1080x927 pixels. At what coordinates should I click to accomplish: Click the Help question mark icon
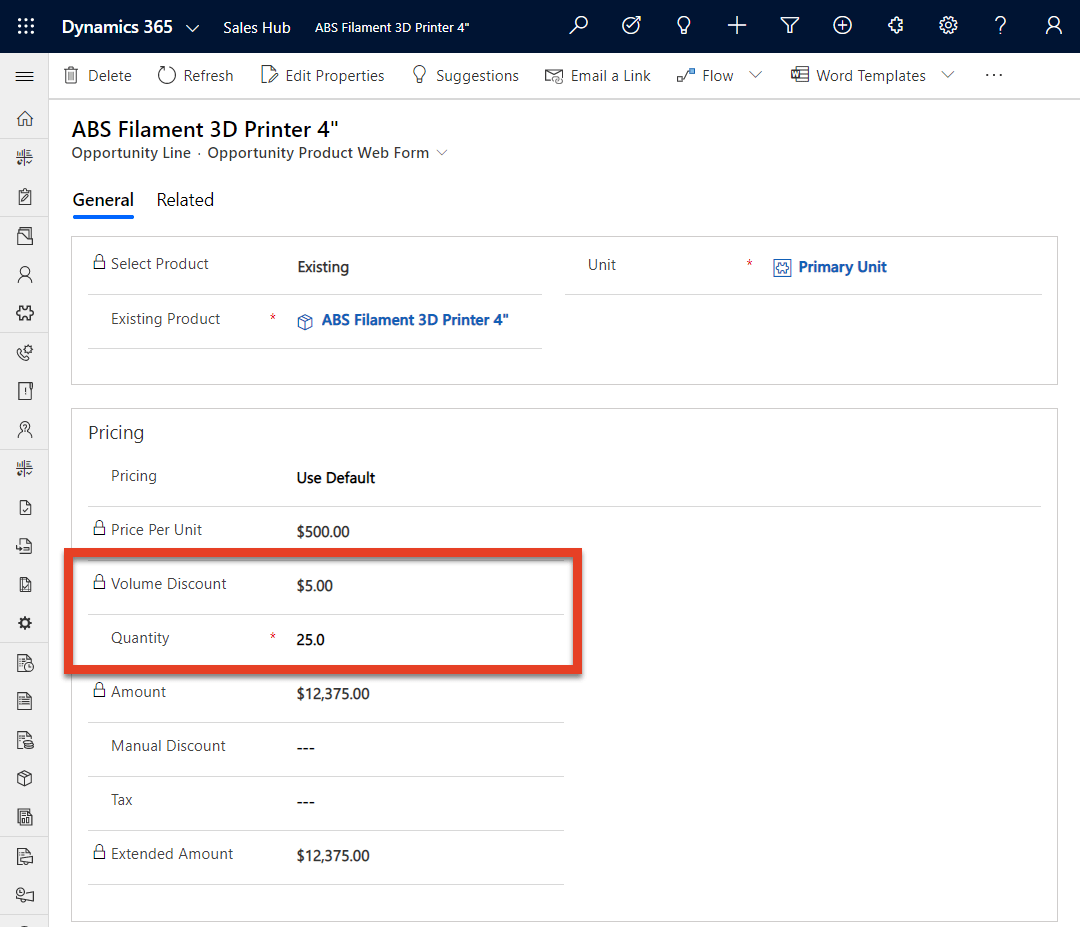pyautogui.click(x=1000, y=26)
